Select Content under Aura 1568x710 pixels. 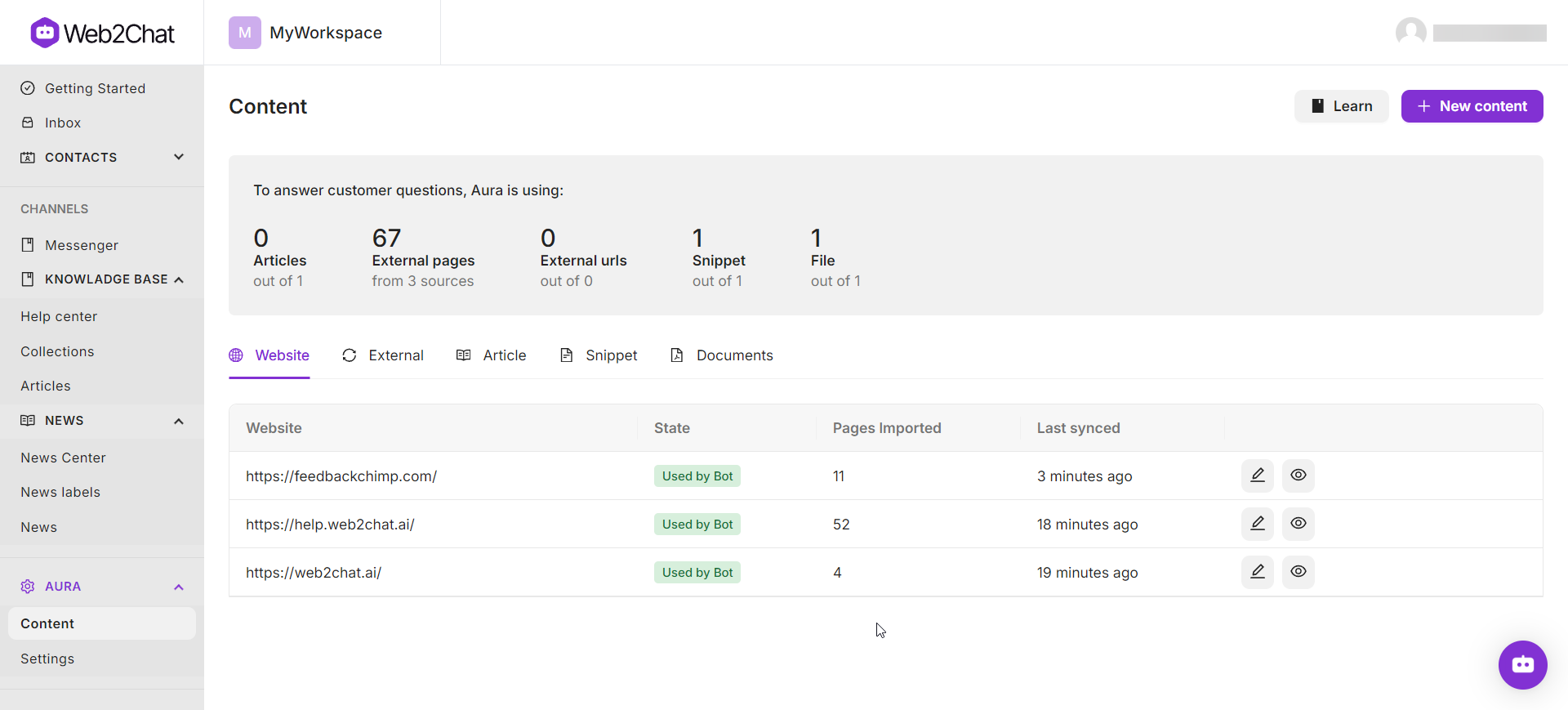(102, 623)
